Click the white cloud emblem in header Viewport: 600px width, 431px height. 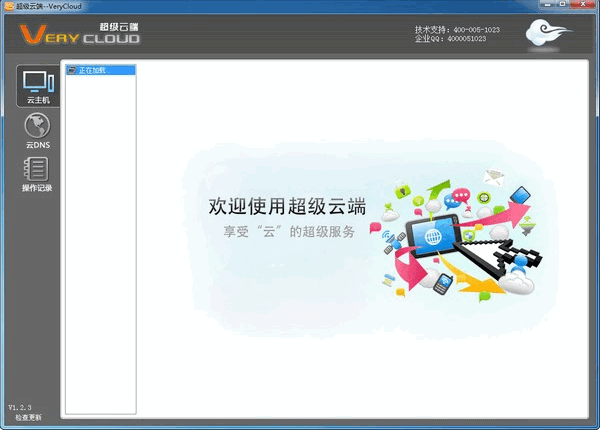tap(547, 33)
